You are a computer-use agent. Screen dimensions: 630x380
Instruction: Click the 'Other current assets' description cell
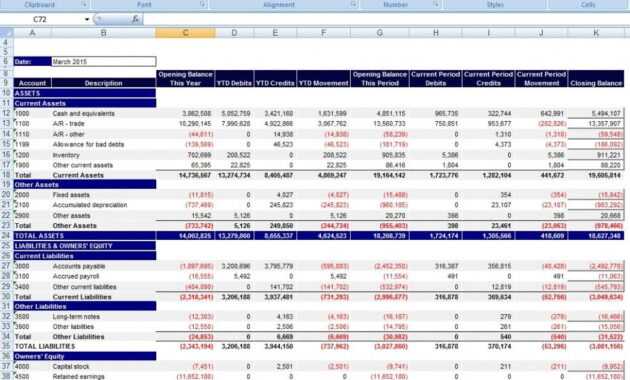(x=103, y=165)
